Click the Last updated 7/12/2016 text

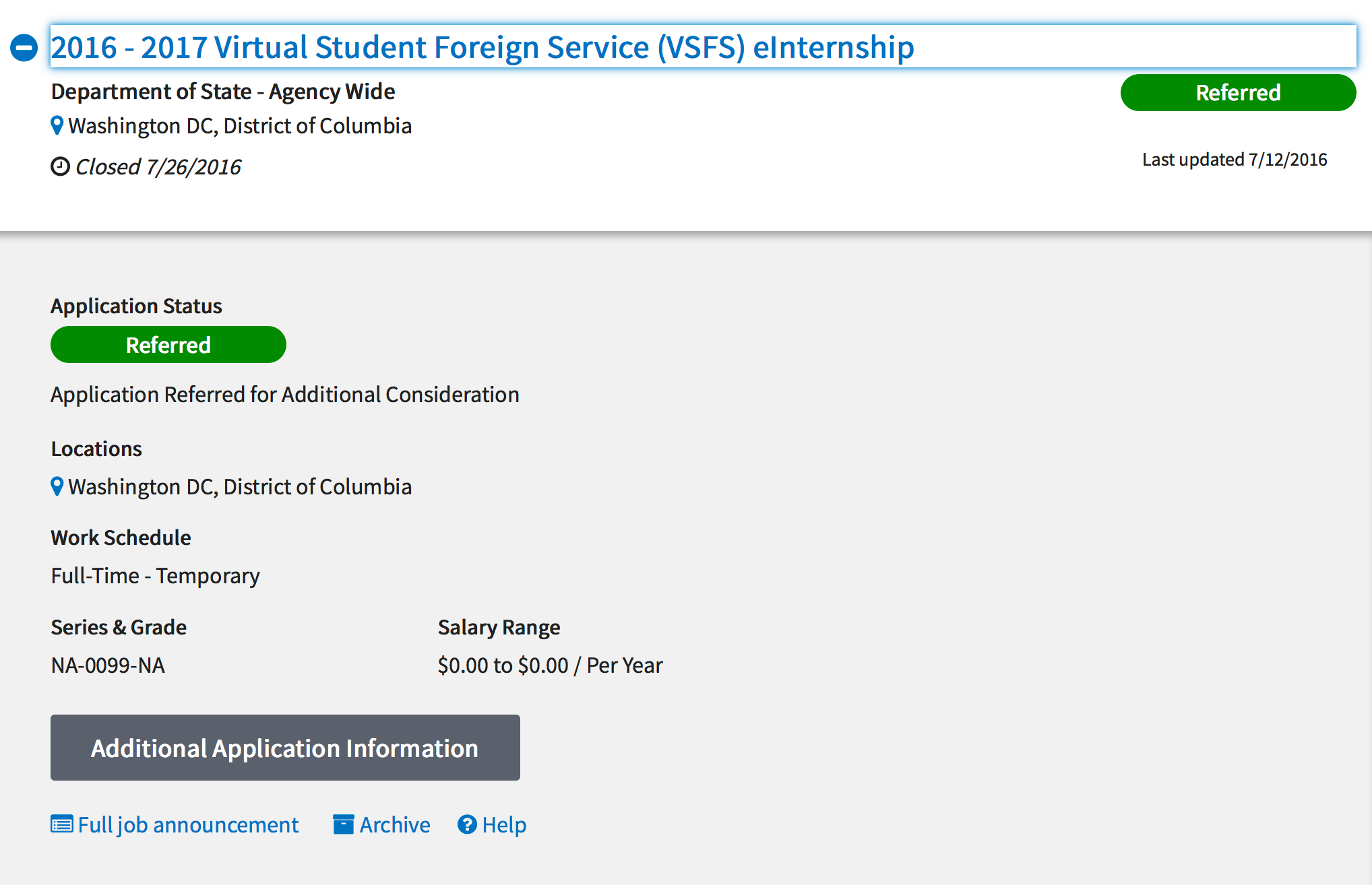pos(1234,160)
